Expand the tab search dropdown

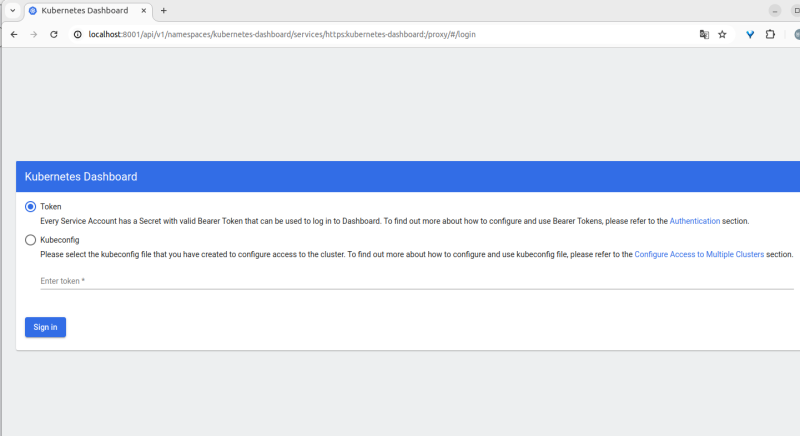[x=13, y=10]
